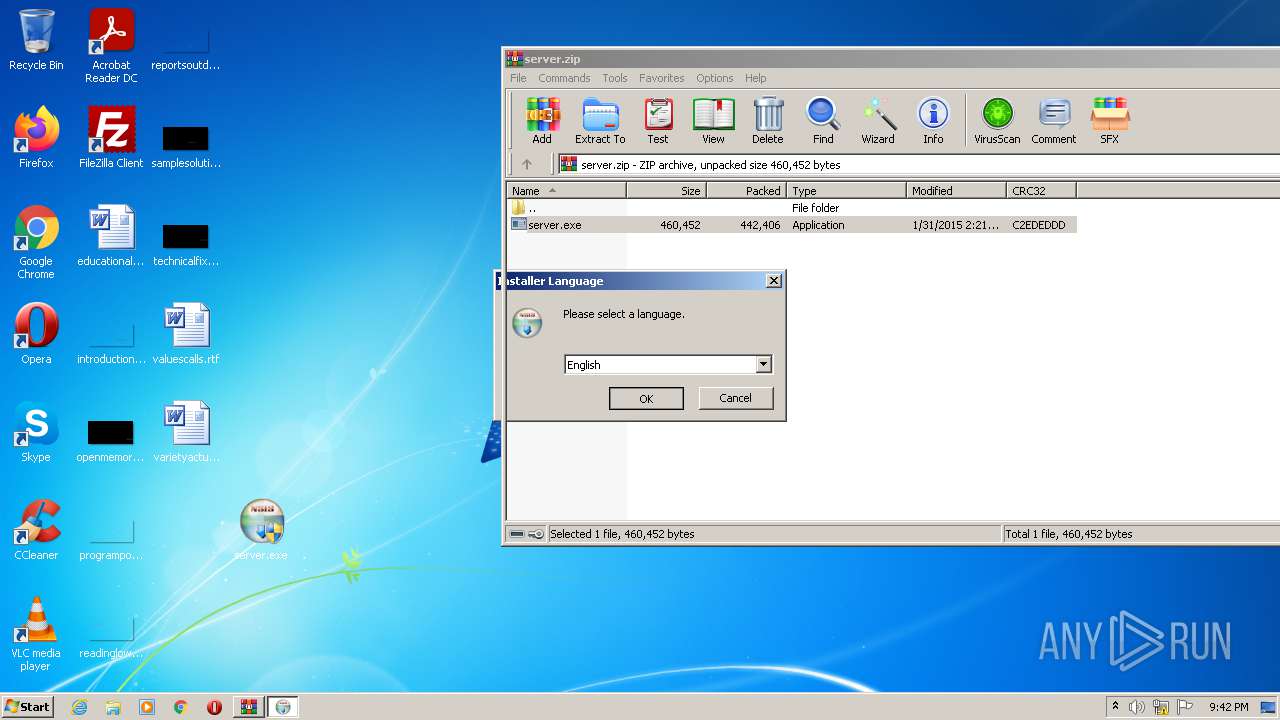Sort by Modified column header
Image resolution: width=1280 pixels, height=720 pixels.
(957, 190)
